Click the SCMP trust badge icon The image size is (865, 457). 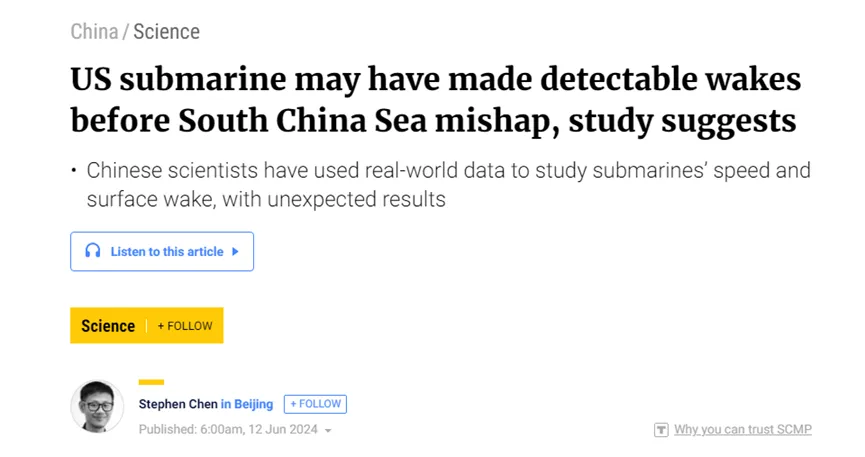click(x=661, y=429)
